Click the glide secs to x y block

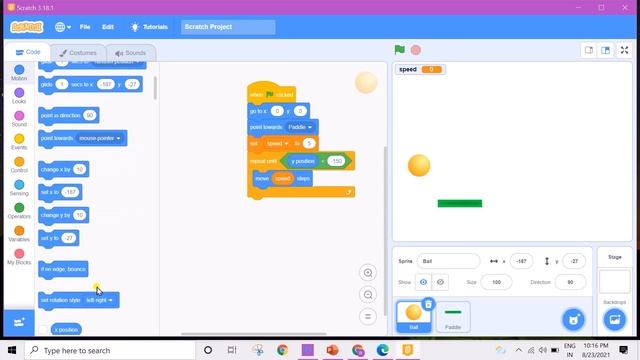pos(90,85)
